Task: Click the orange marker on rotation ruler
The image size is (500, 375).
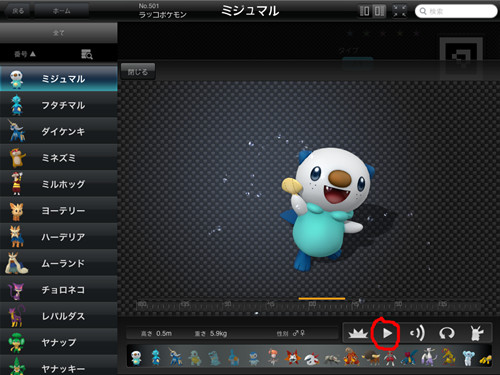Action: 322,299
